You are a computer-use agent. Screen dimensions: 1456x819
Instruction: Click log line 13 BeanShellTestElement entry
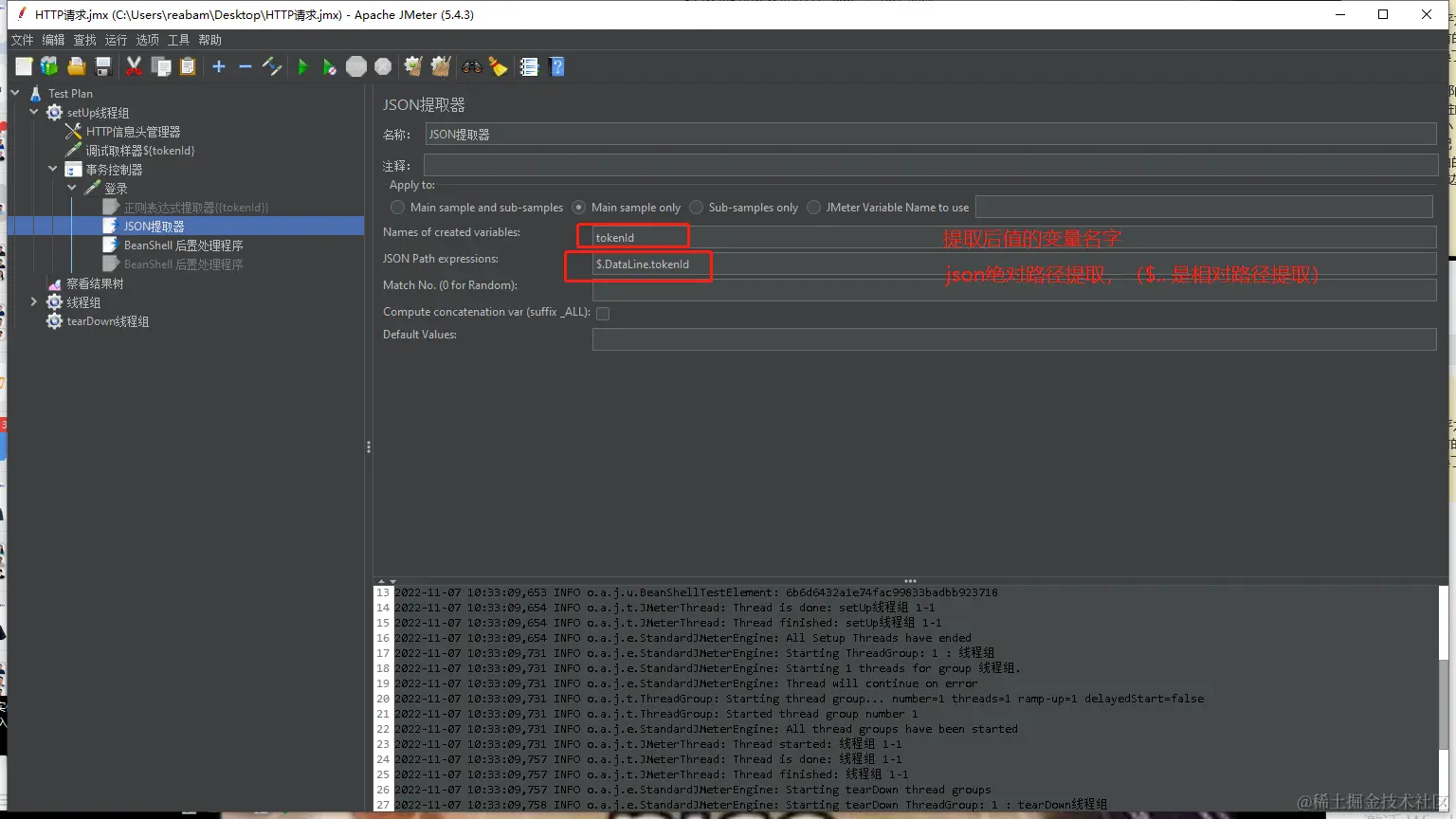pos(696,592)
